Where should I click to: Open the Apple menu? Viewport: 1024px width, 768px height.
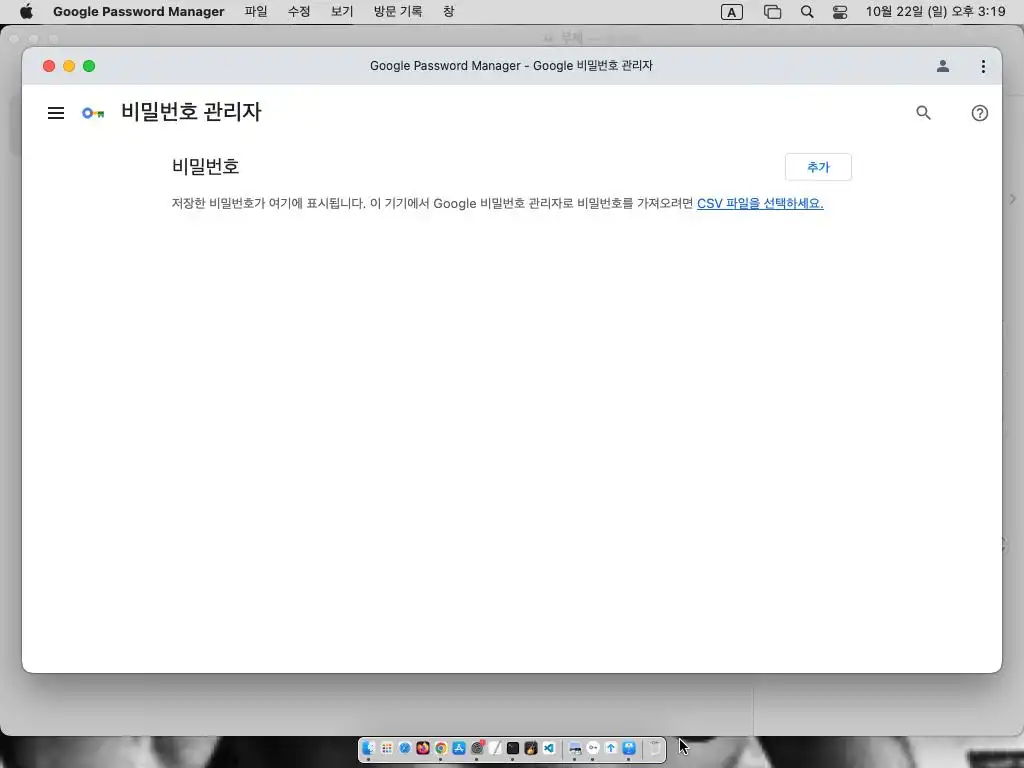[26, 12]
